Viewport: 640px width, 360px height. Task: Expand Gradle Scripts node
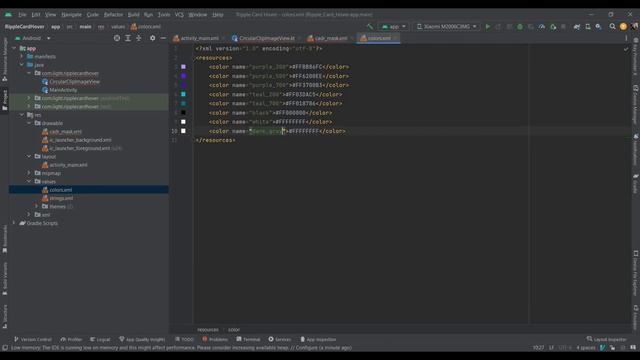[14, 223]
